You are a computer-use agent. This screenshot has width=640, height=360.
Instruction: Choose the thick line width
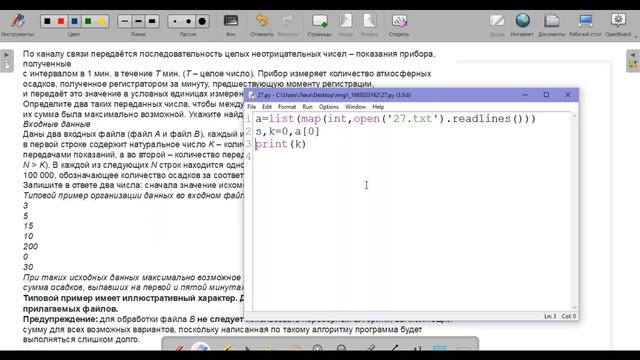(x=152, y=21)
